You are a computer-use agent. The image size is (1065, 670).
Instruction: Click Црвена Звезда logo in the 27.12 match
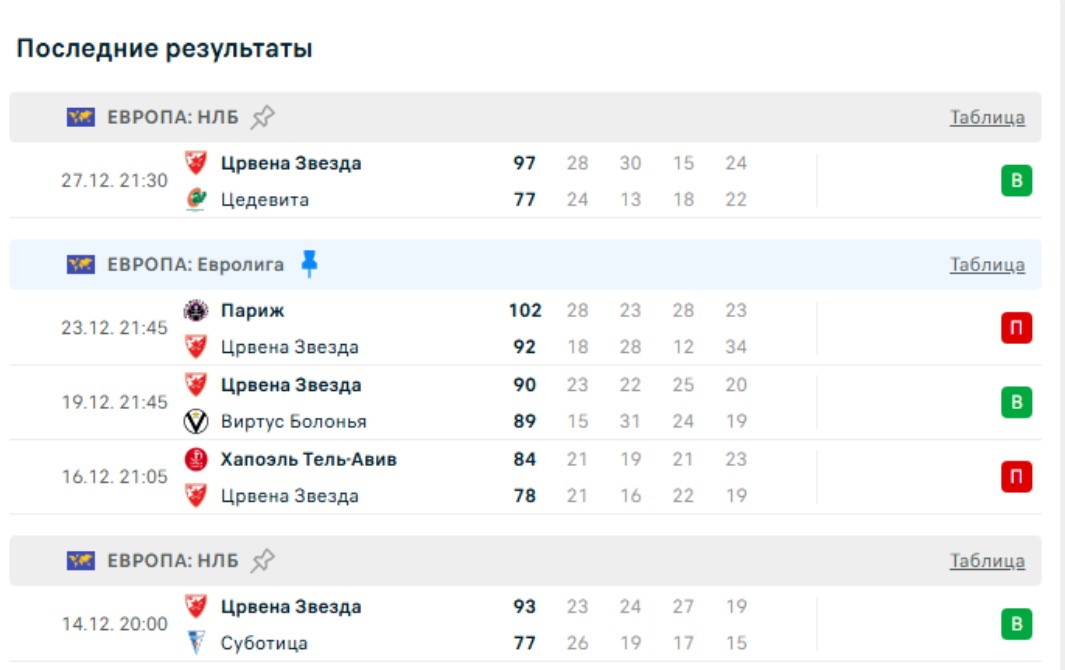196,163
